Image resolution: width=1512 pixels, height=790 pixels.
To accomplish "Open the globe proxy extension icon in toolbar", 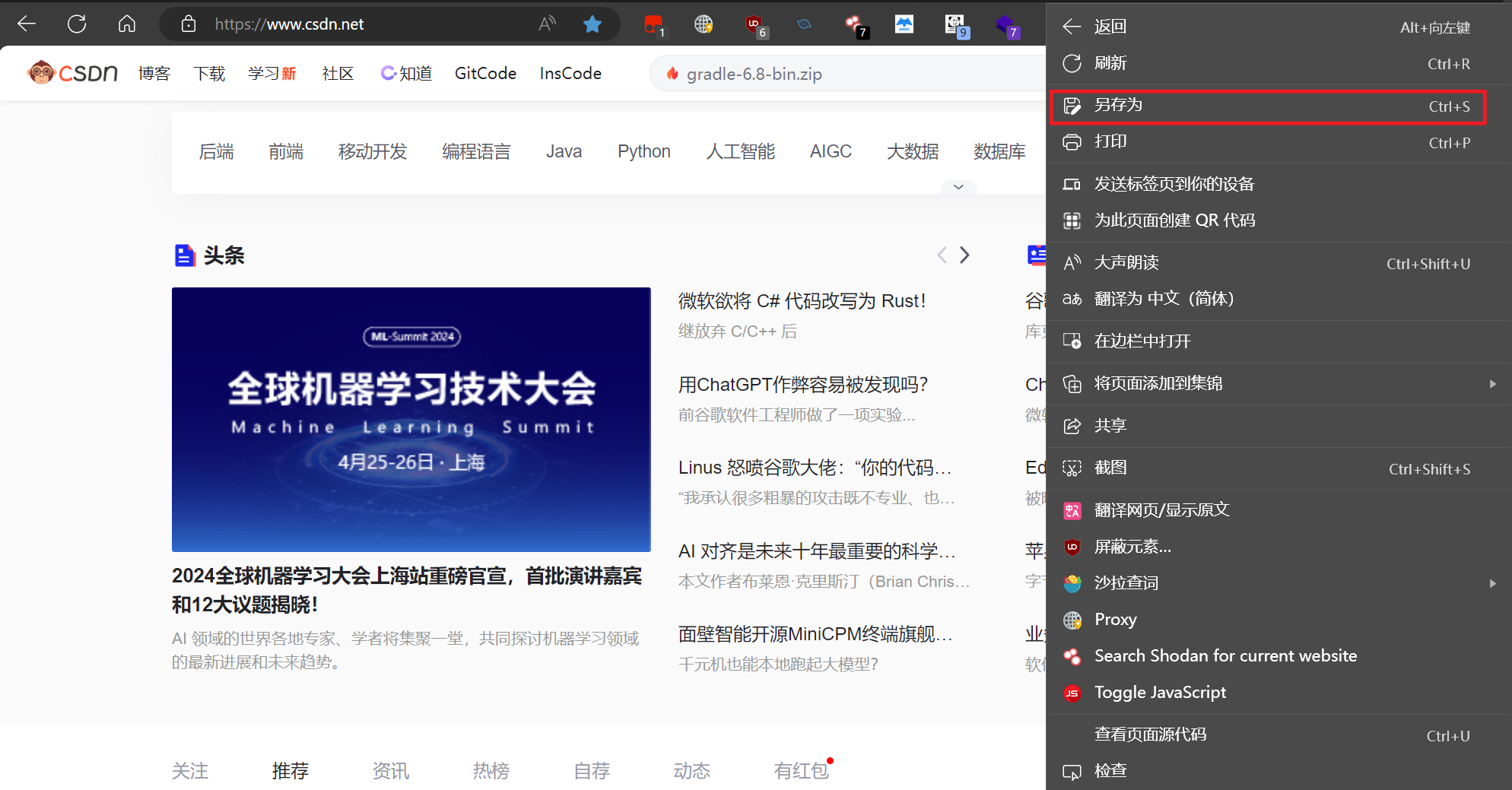I will [x=704, y=24].
